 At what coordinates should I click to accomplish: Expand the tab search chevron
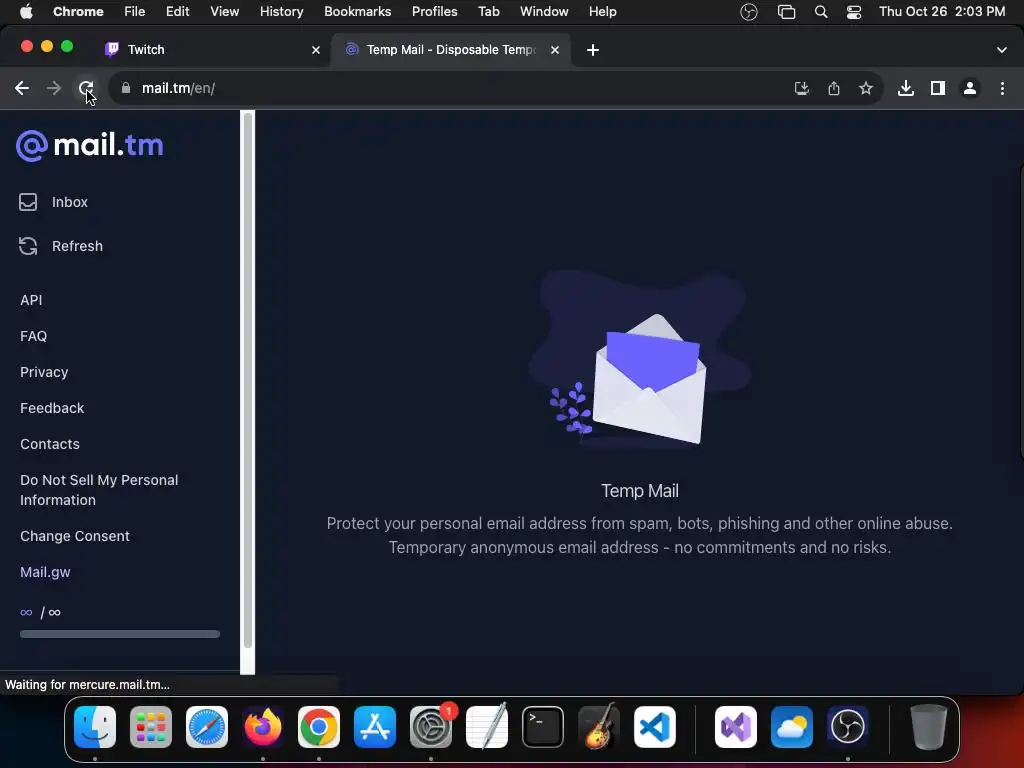(x=1002, y=50)
